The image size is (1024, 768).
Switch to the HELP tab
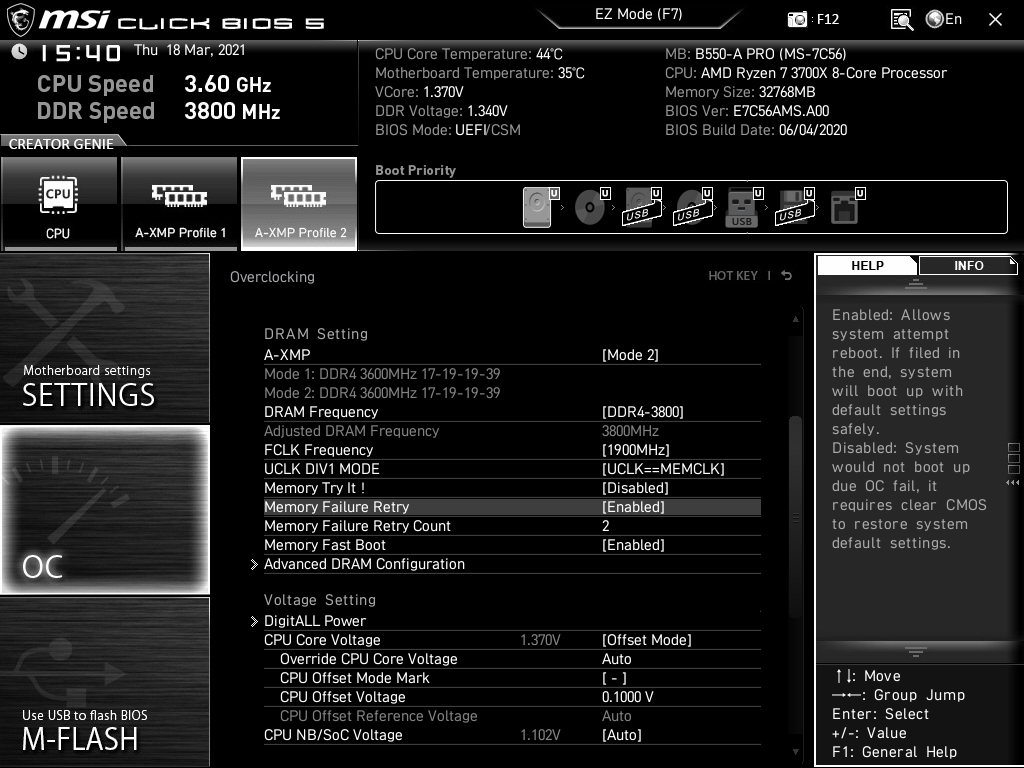coord(867,265)
